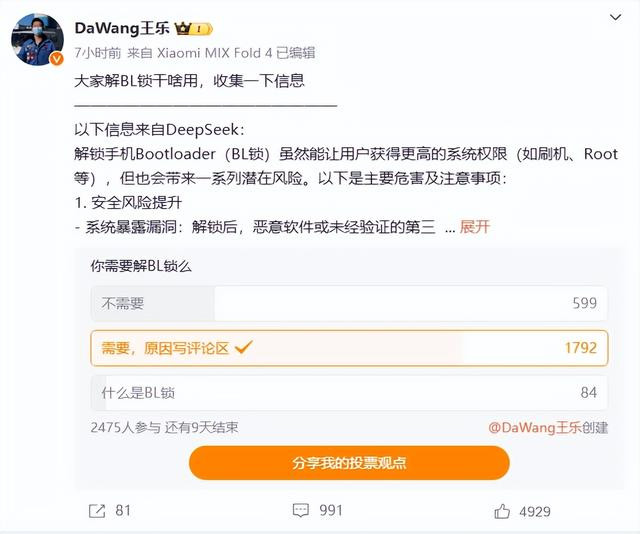Click the Xiaomi MIX Fold 4 source text
This screenshot has width=640, height=534.
tap(214, 53)
